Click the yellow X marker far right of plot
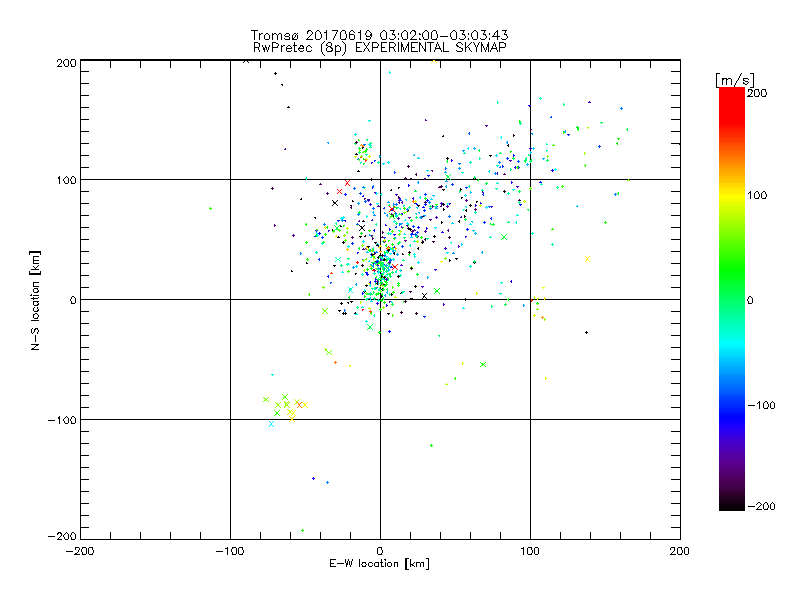This screenshot has width=800, height=600. coord(587,259)
